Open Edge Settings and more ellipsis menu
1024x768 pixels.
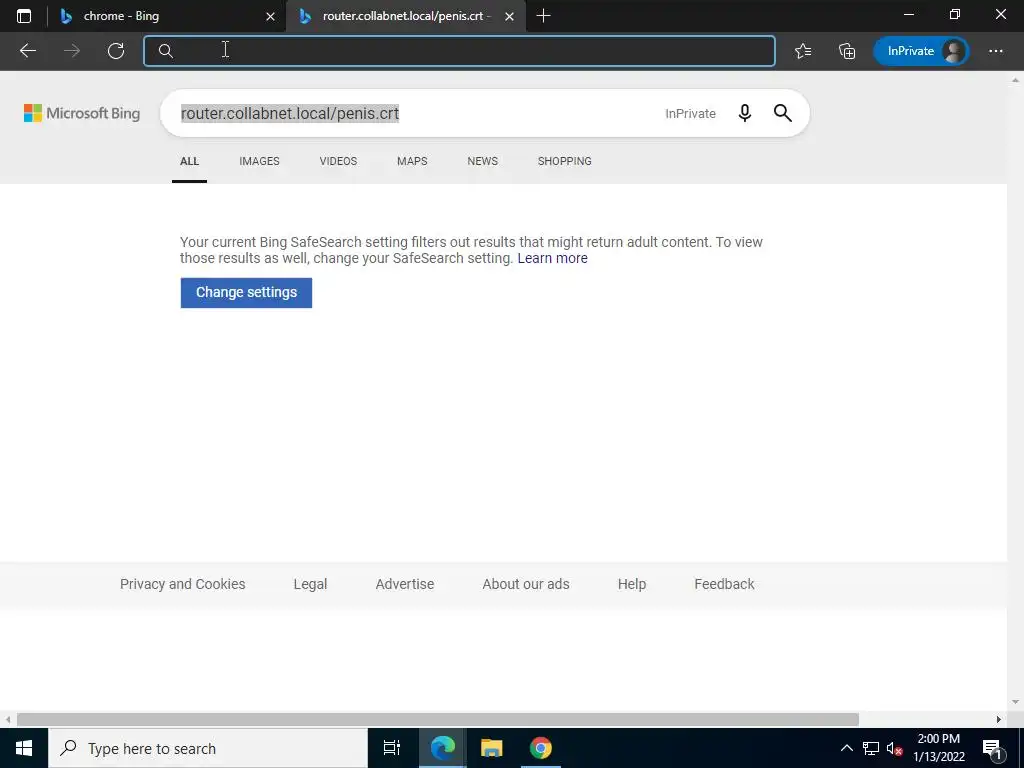995,51
